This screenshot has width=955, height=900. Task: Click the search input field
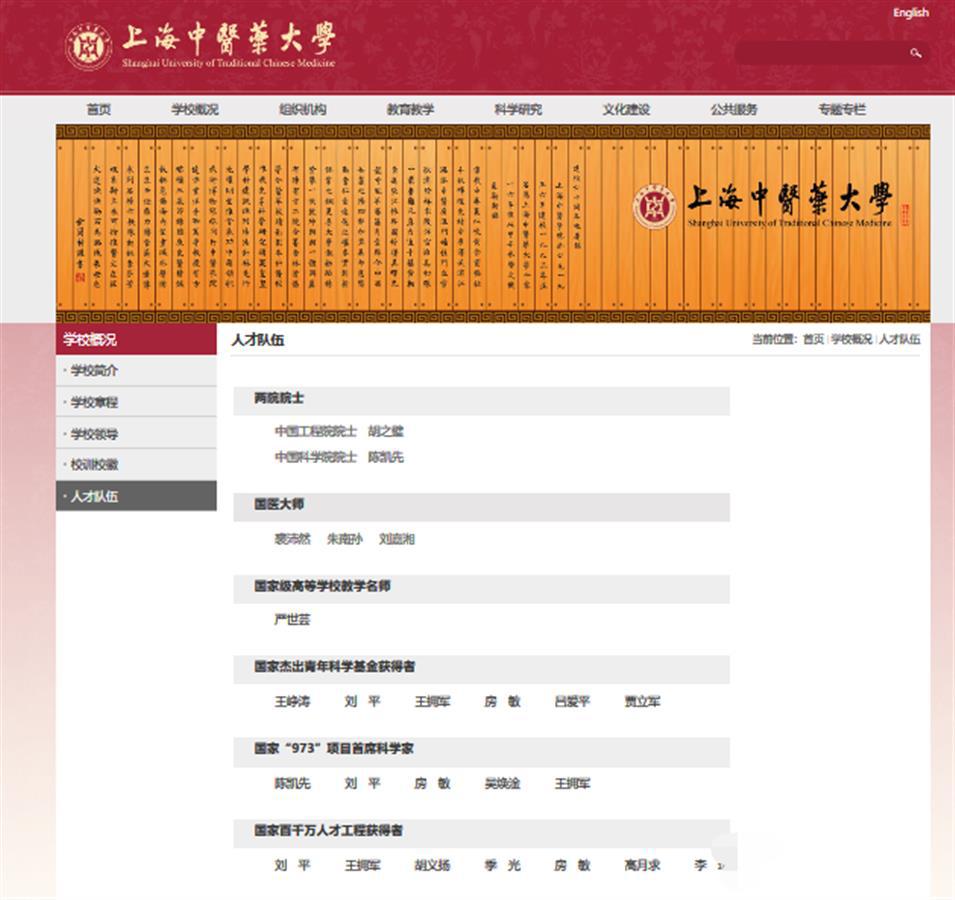pos(820,53)
